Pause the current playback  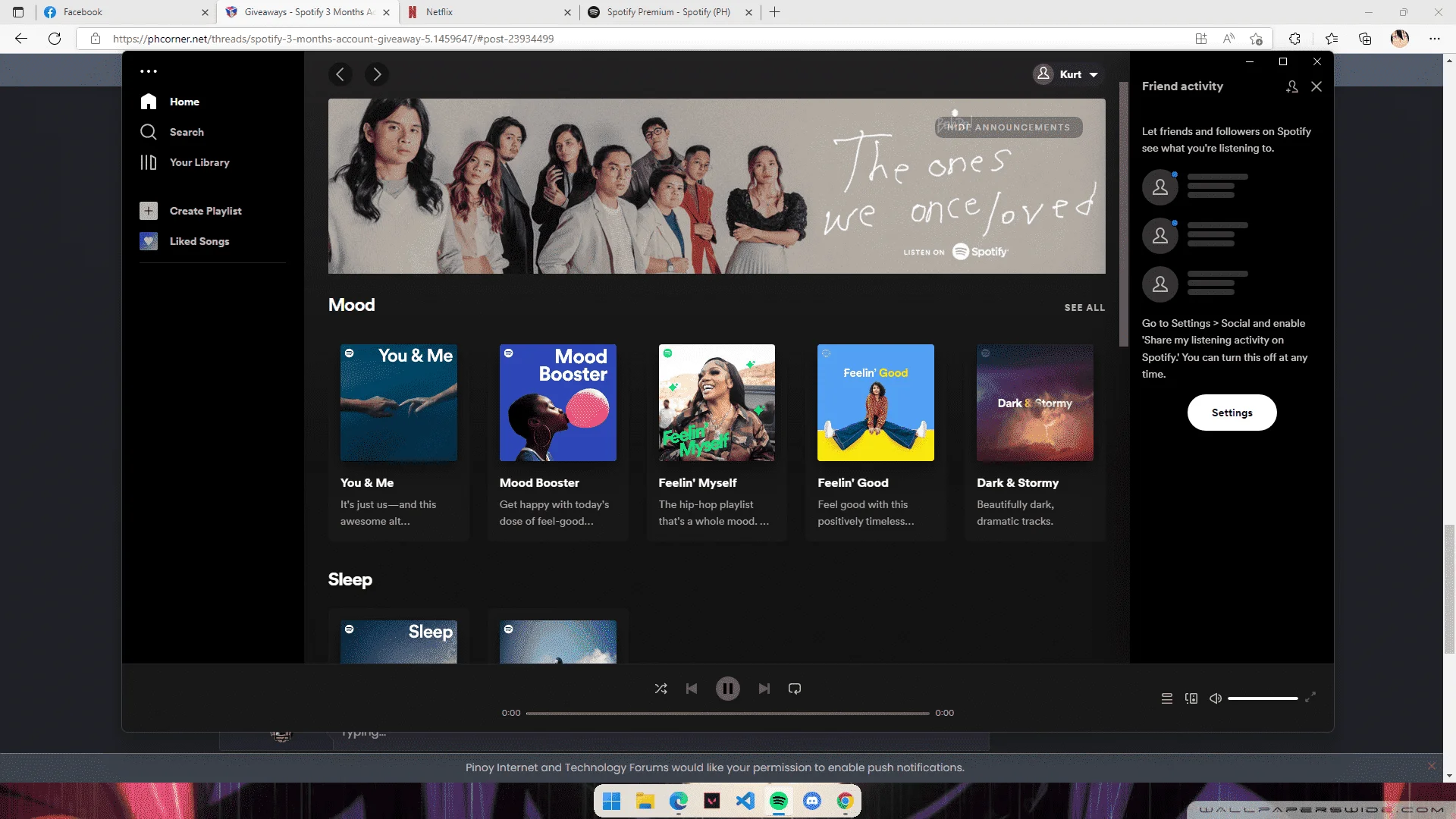point(728,689)
